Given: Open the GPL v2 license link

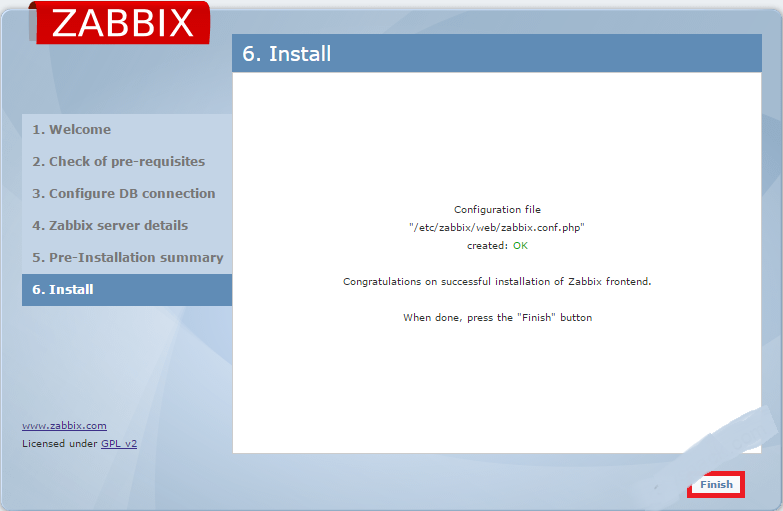Looking at the screenshot, I should coord(119,444).
